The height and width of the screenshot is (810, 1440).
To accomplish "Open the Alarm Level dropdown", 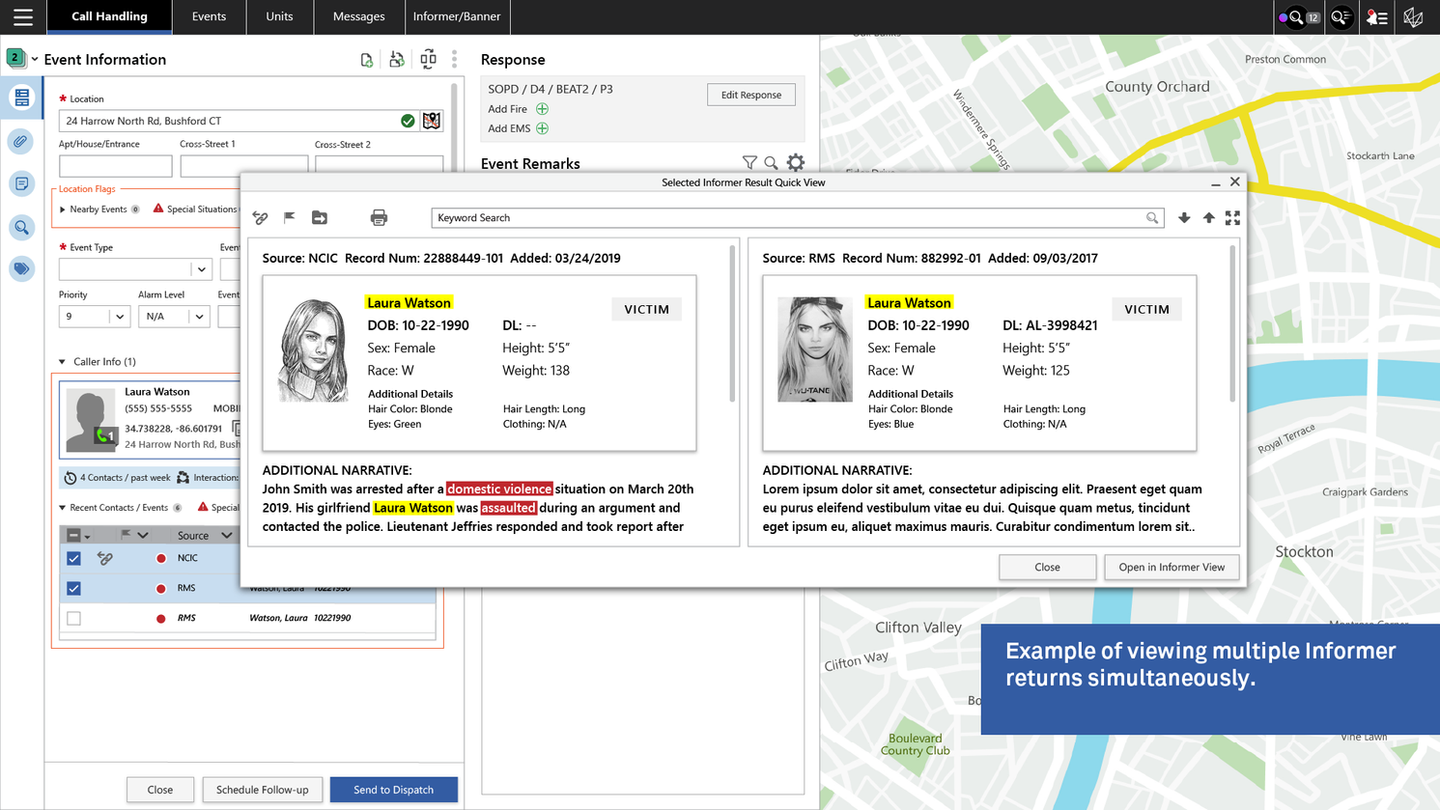I will 172,316.
